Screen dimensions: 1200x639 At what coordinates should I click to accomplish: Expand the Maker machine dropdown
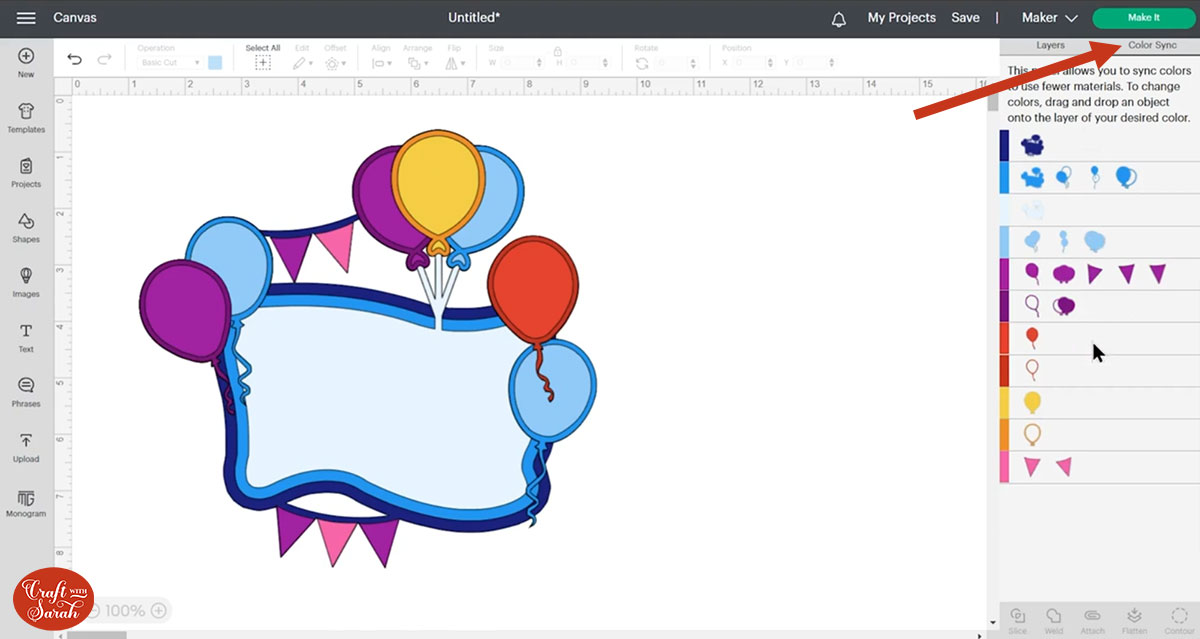pyautogui.click(x=1049, y=18)
